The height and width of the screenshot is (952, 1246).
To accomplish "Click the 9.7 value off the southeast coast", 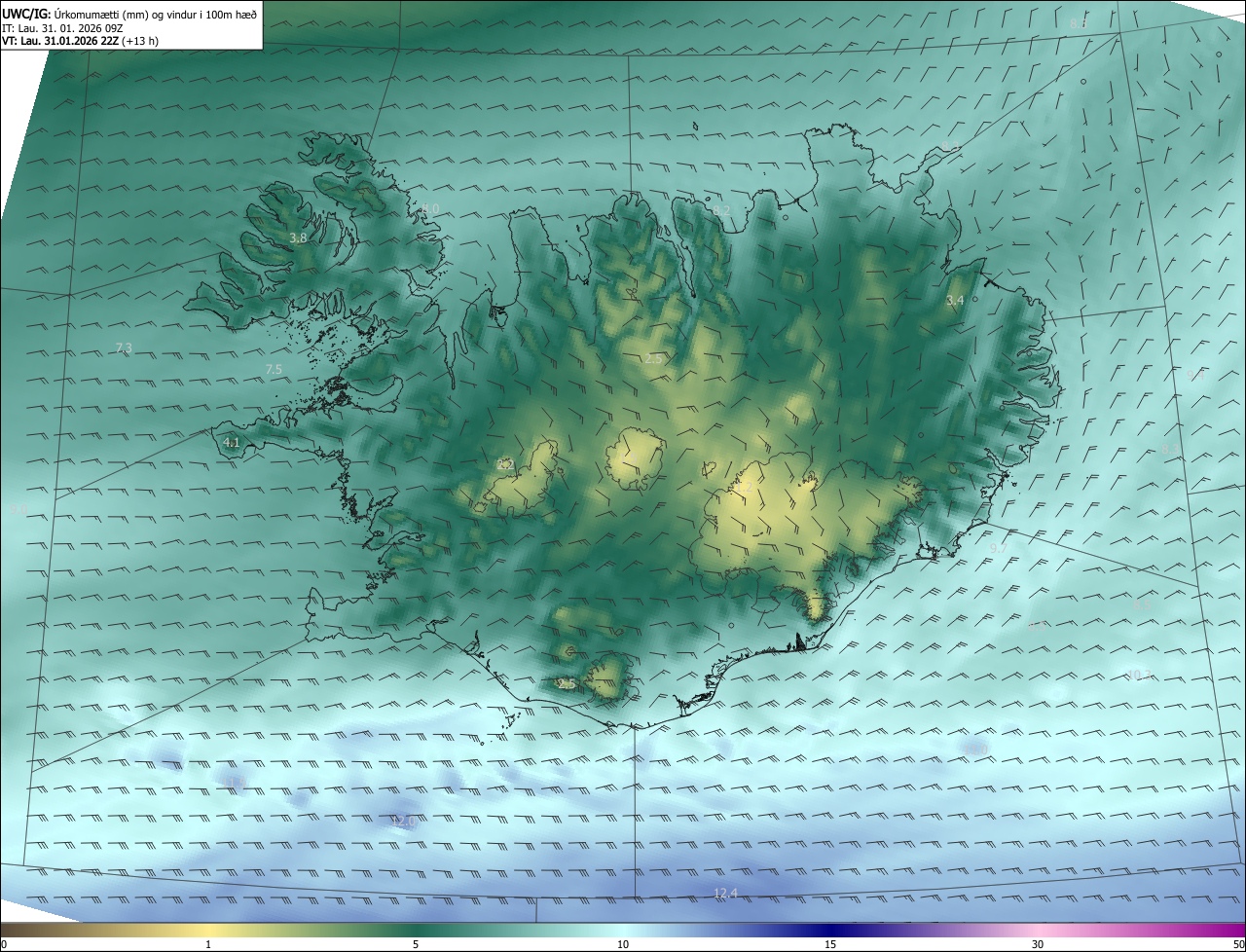I will click(x=998, y=549).
